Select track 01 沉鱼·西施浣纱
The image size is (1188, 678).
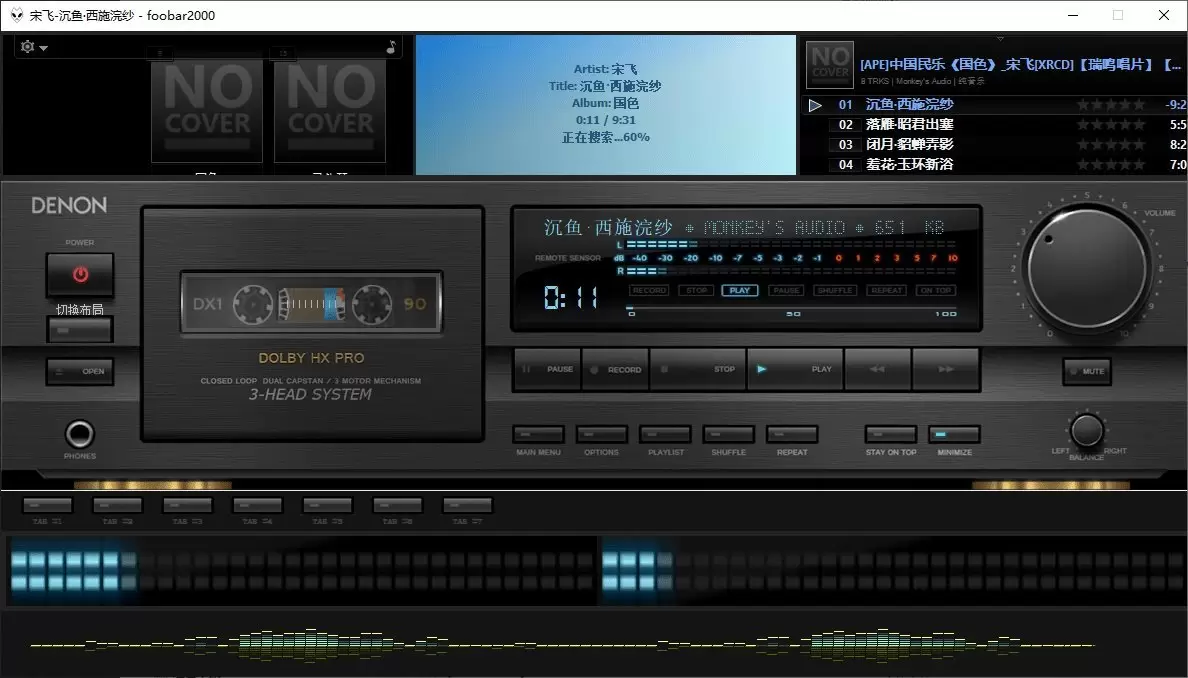pos(994,105)
